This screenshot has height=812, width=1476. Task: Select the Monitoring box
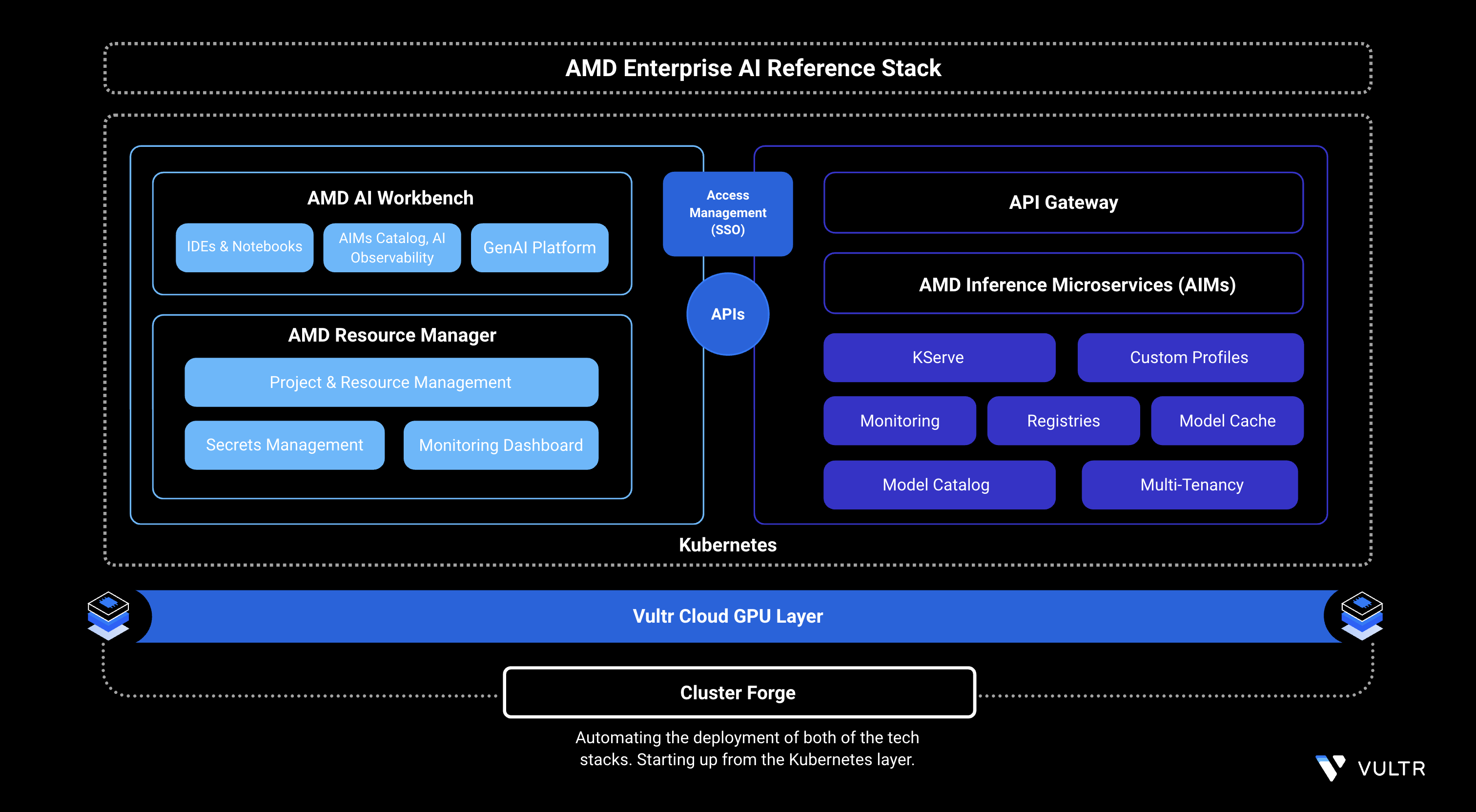[900, 421]
